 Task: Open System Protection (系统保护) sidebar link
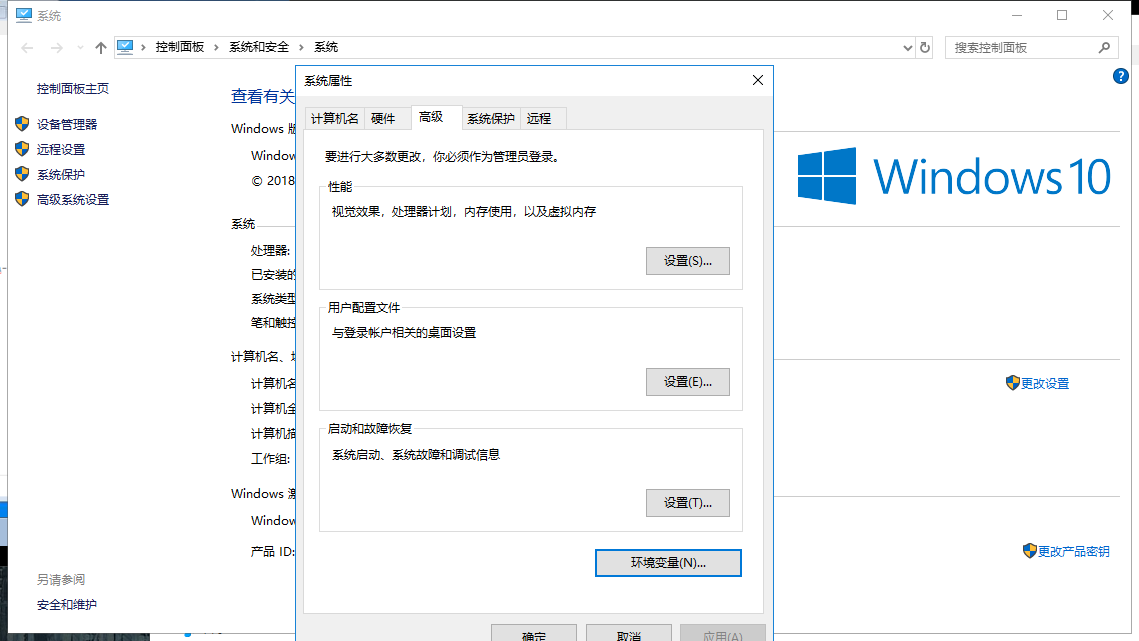coord(61,174)
